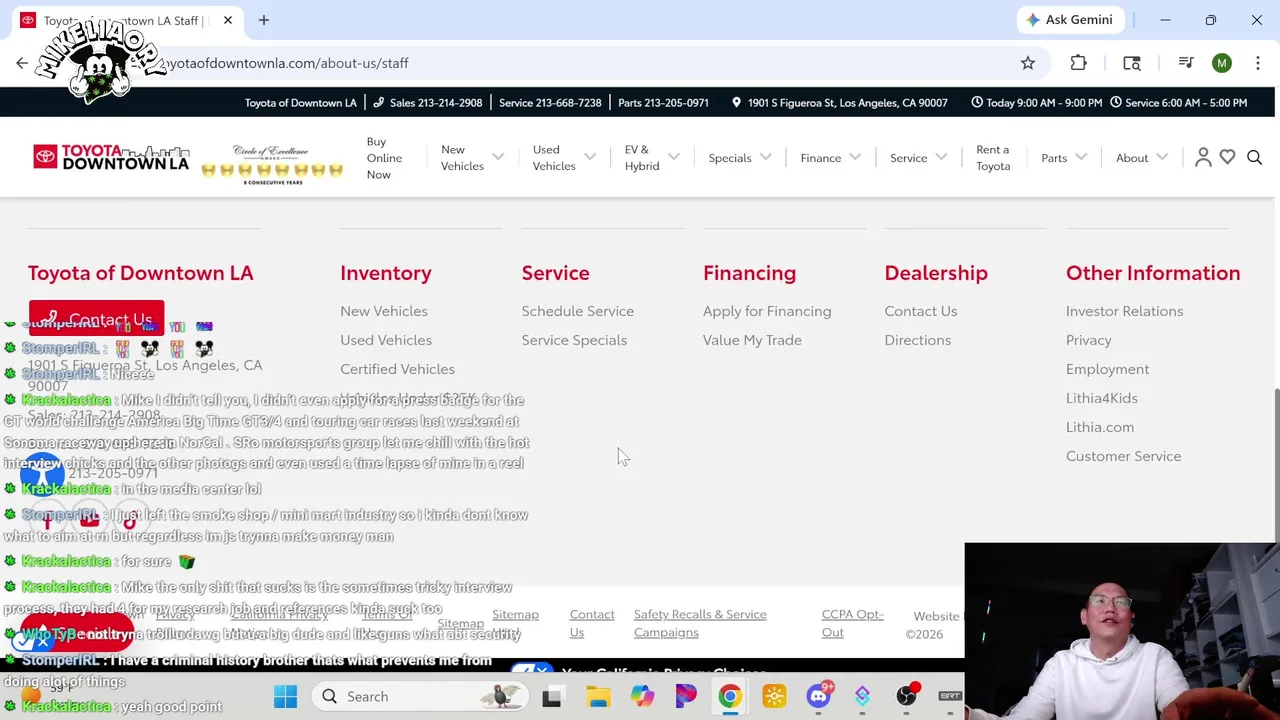Screen dimensions: 1280x720
Task: Open Chrome icon in taskbar
Action: pos(730,696)
